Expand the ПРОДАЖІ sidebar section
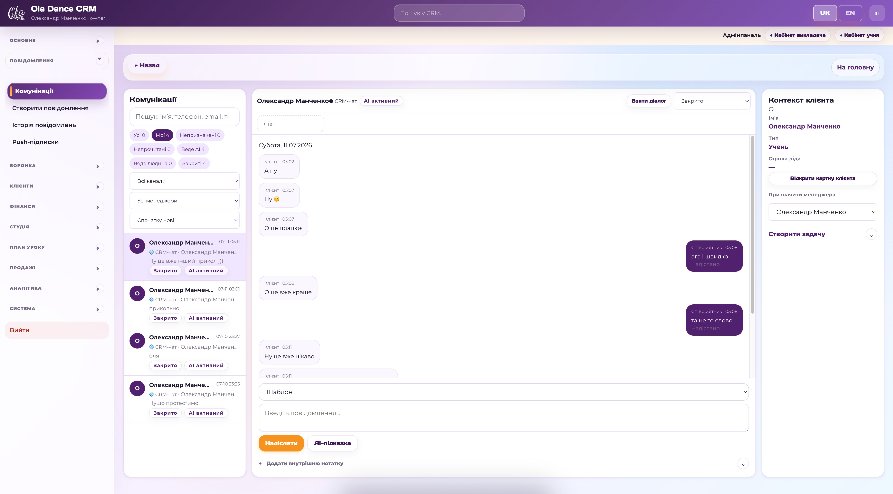Viewport: 893px width, 494px height. (x=55, y=268)
